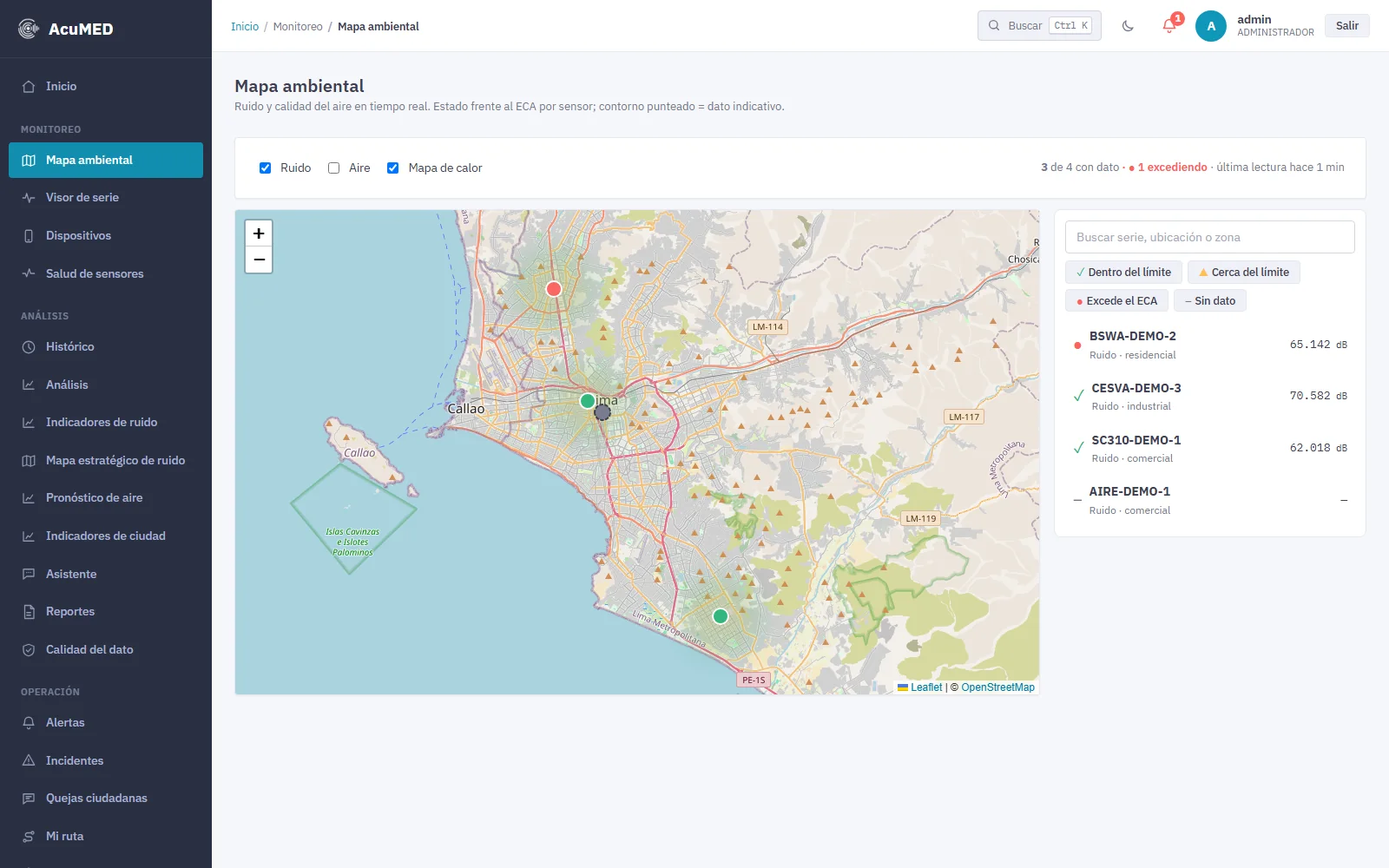Filter by Sin dato
Screen dimensions: 1389x868
[x=1210, y=301]
